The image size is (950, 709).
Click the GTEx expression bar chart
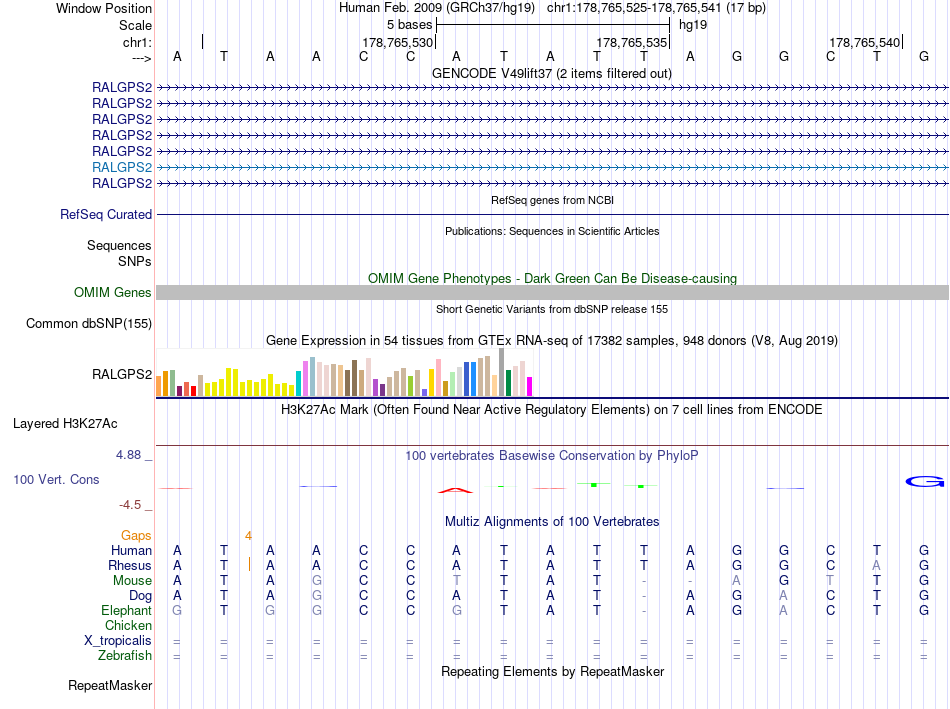tap(344, 372)
